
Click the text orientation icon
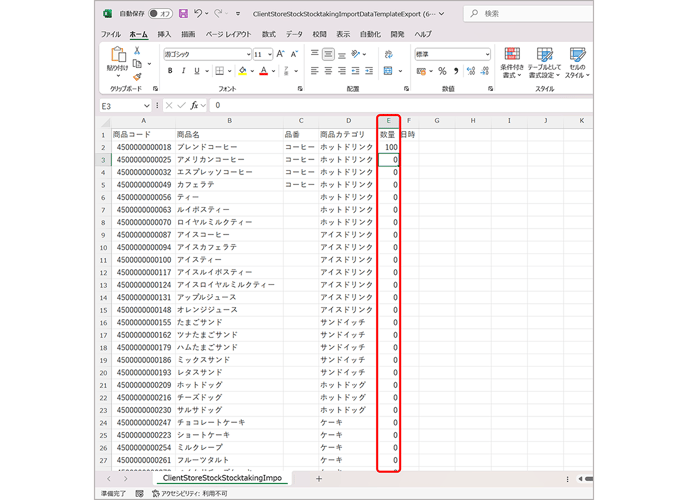356,54
